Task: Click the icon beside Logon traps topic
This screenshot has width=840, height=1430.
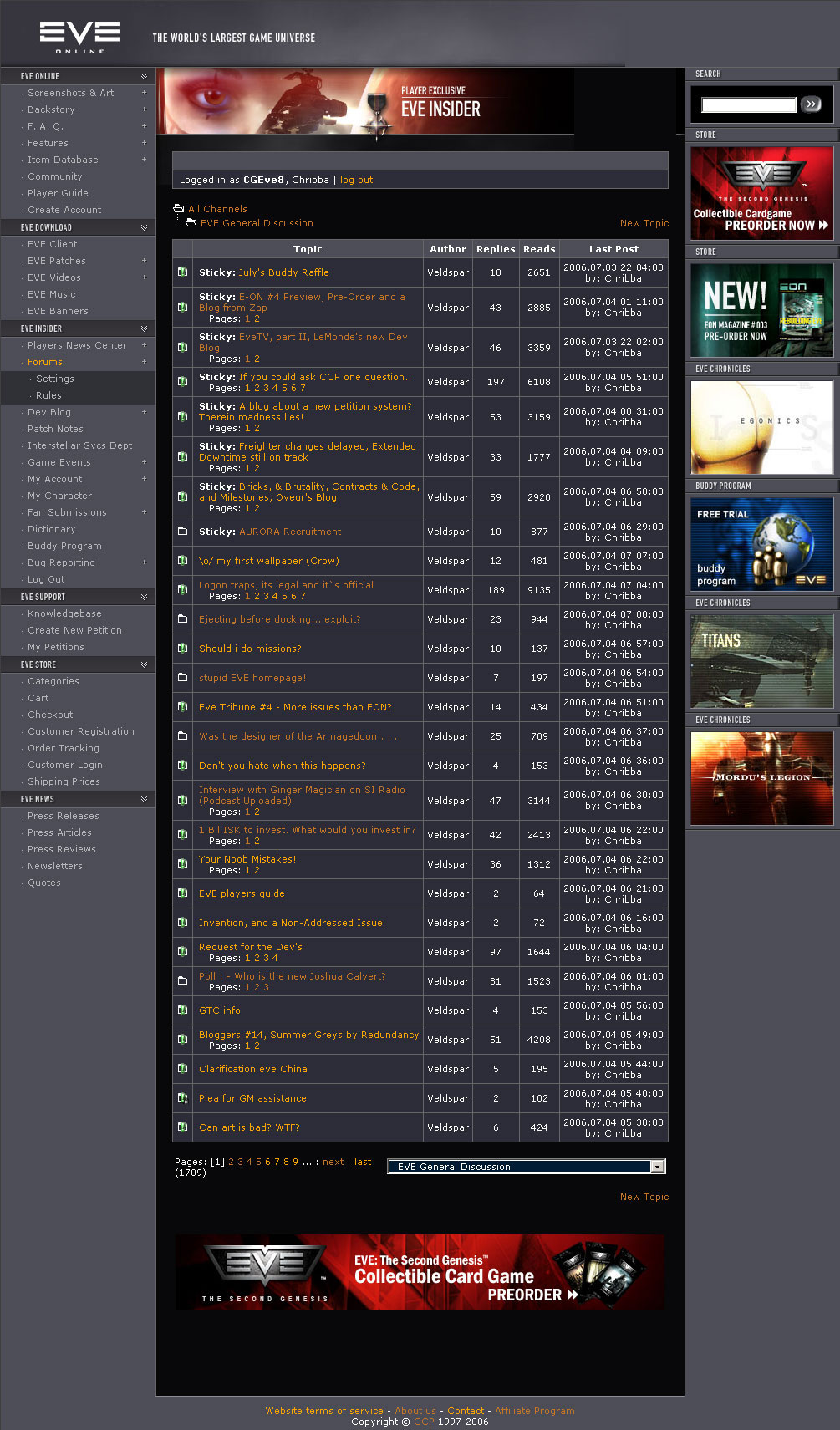Action: [x=182, y=590]
